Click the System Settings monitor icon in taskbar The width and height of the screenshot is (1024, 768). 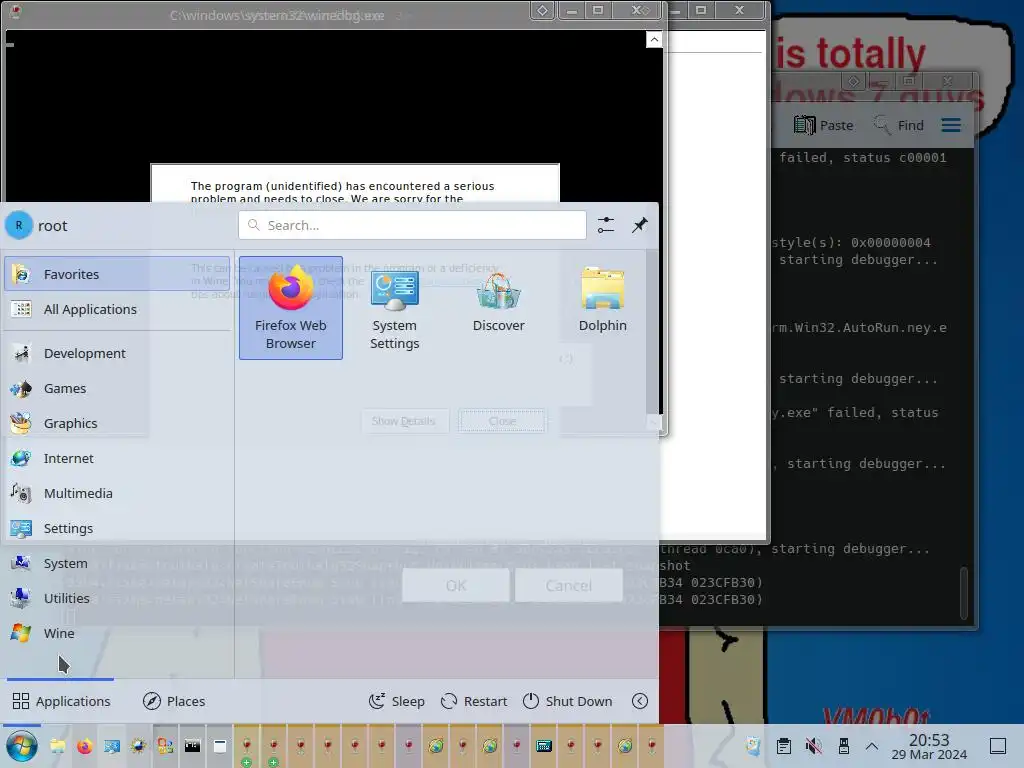tap(112, 746)
